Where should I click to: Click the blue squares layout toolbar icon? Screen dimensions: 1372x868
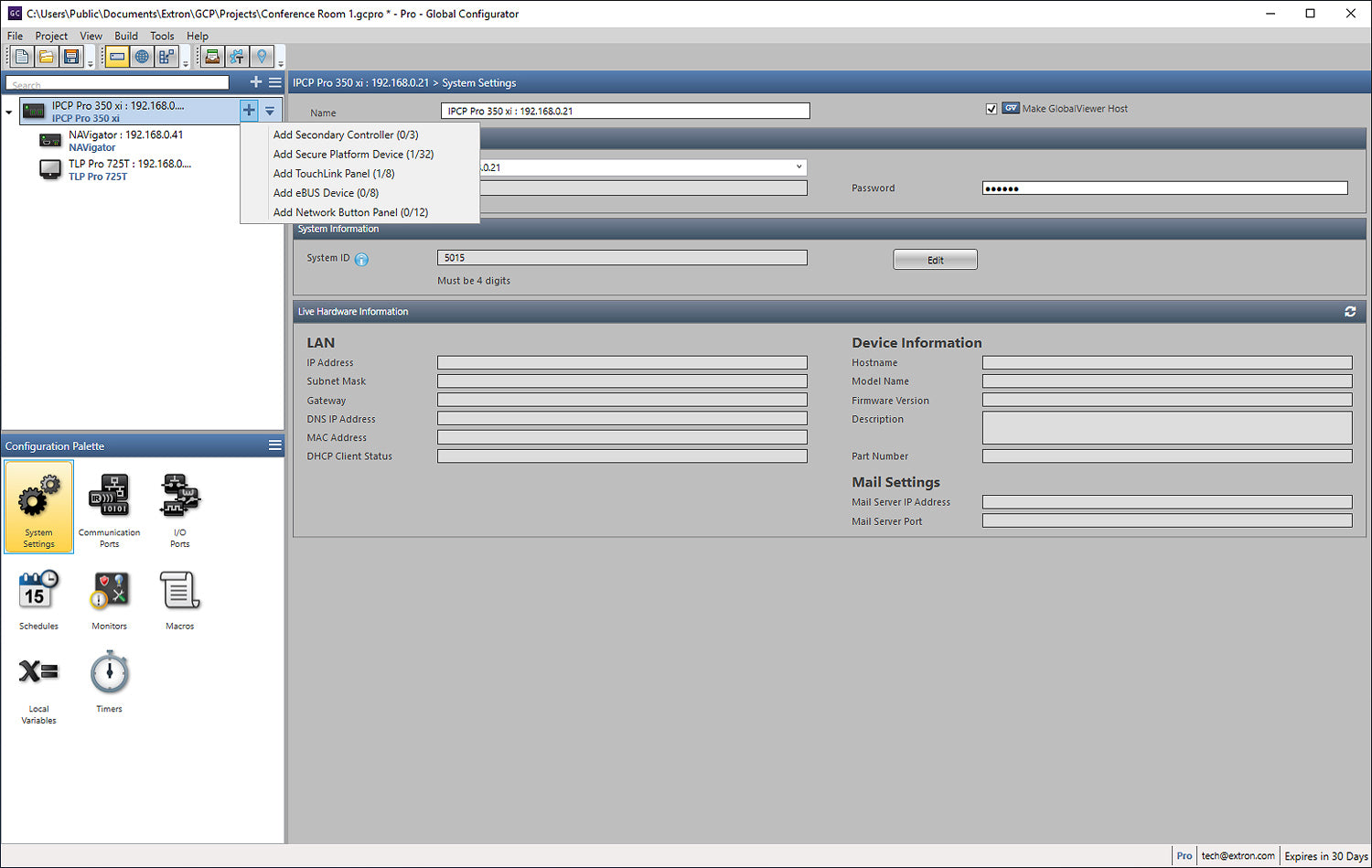[166, 57]
